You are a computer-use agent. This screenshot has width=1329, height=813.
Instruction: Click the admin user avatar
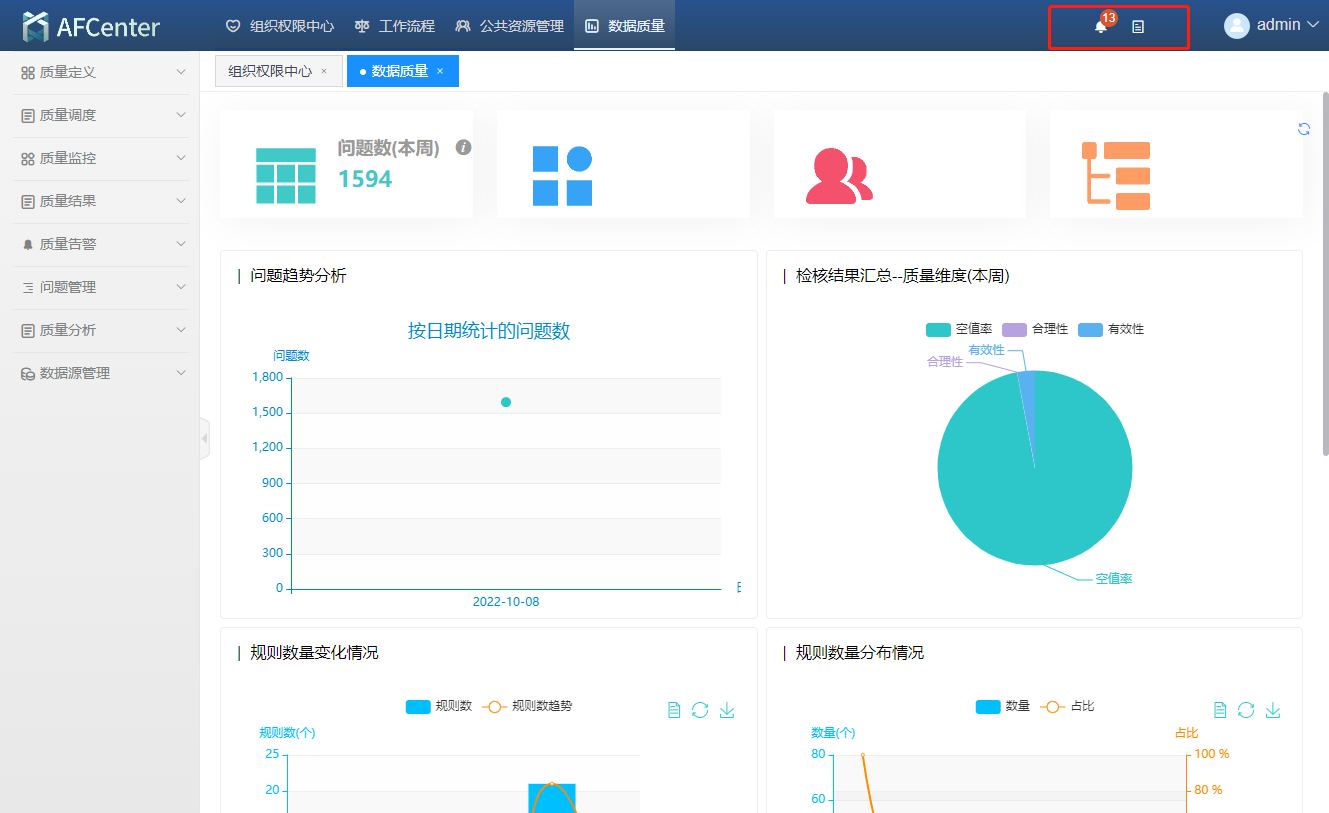1237,25
